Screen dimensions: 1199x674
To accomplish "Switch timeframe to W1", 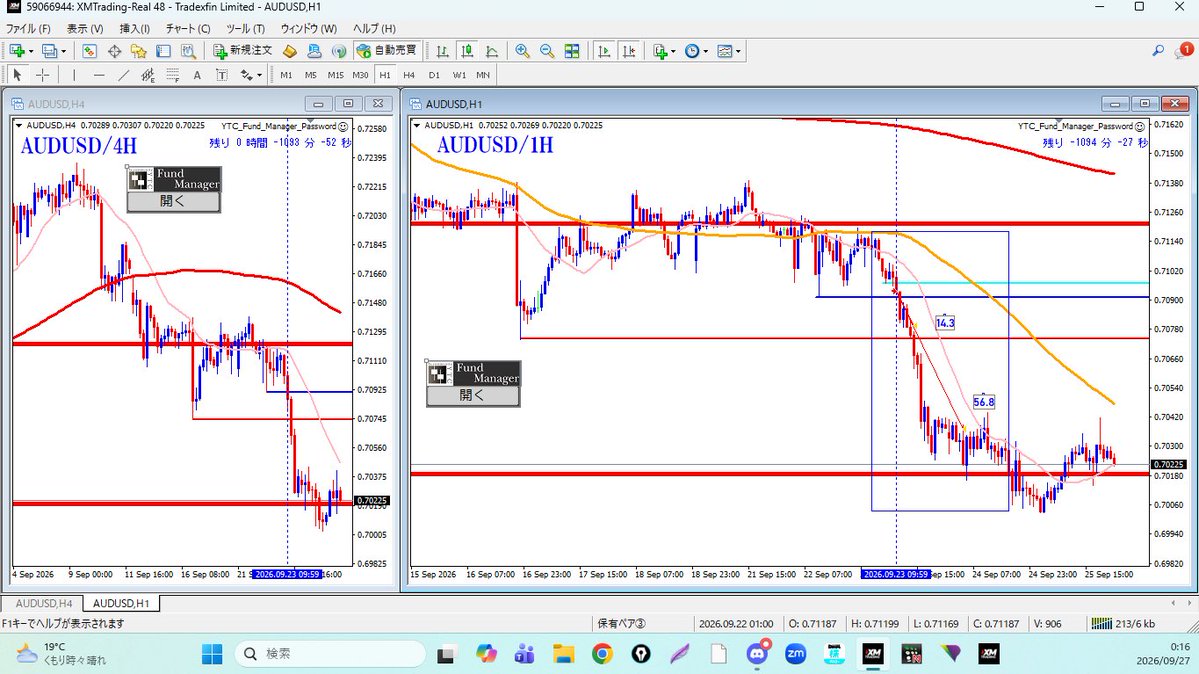I will coord(459,75).
